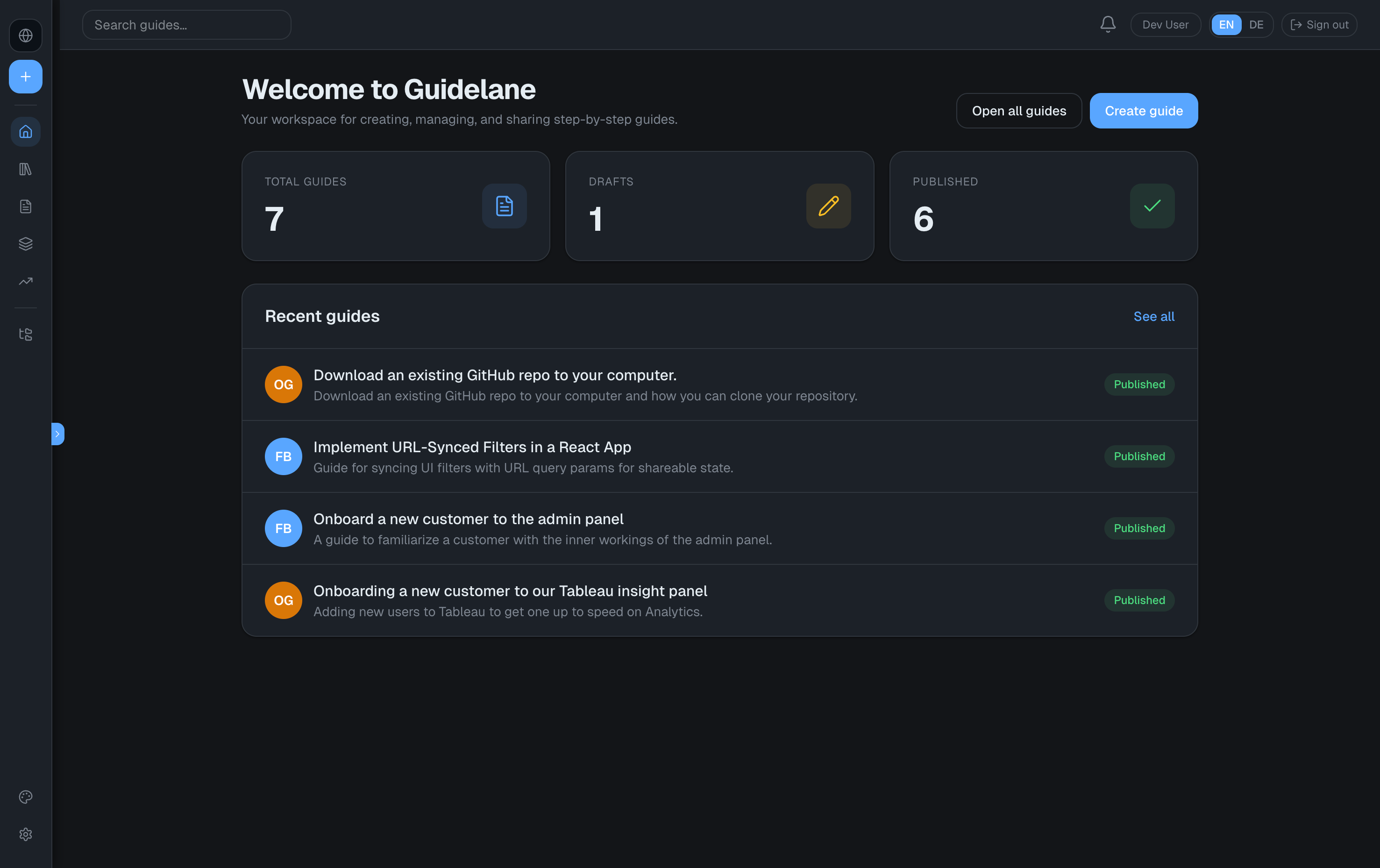Open the color palette theme icon

(25, 797)
